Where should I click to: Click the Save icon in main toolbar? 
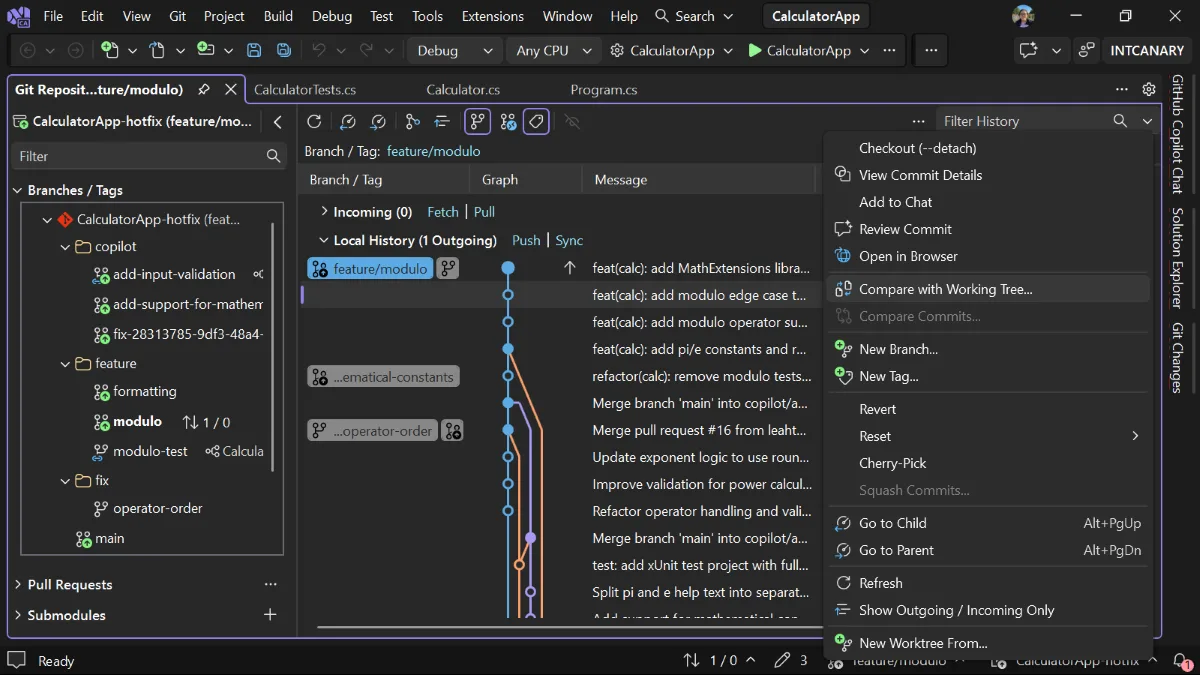[254, 51]
